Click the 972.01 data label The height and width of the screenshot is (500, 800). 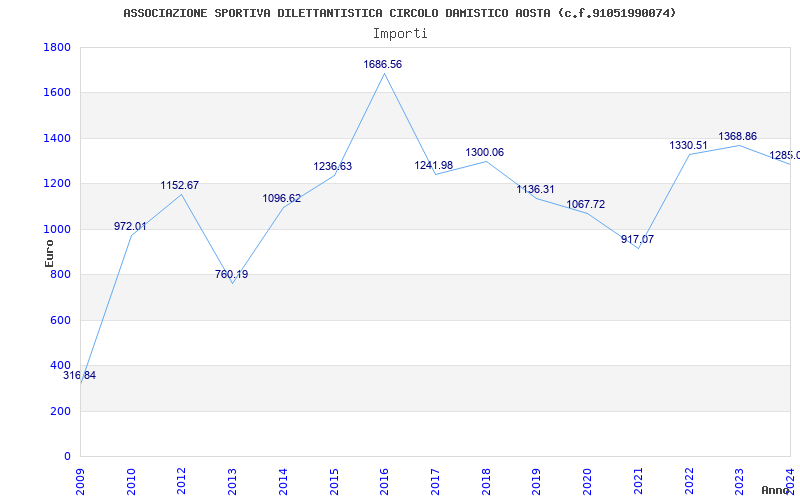coord(130,227)
